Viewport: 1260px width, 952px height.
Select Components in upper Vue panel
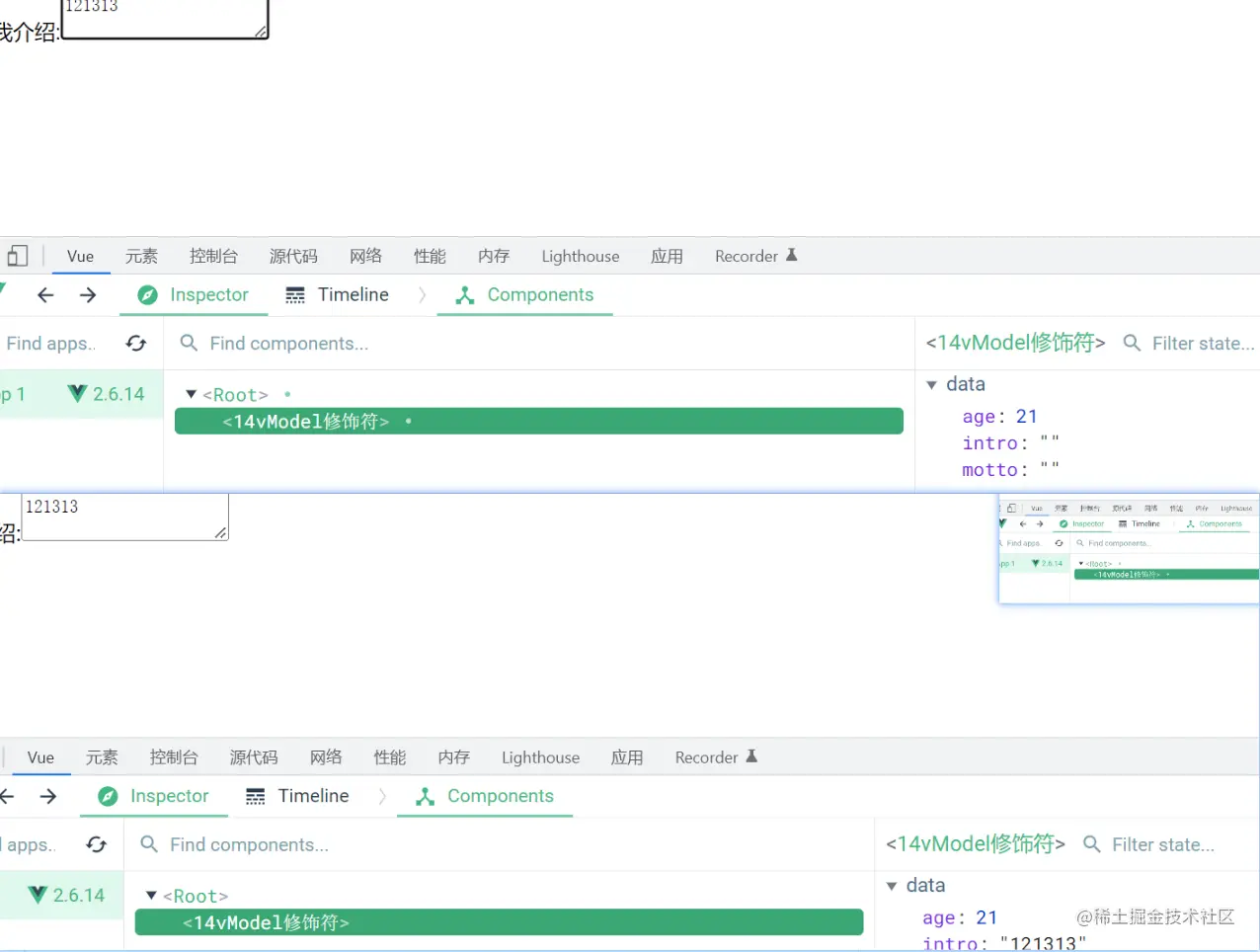point(524,294)
